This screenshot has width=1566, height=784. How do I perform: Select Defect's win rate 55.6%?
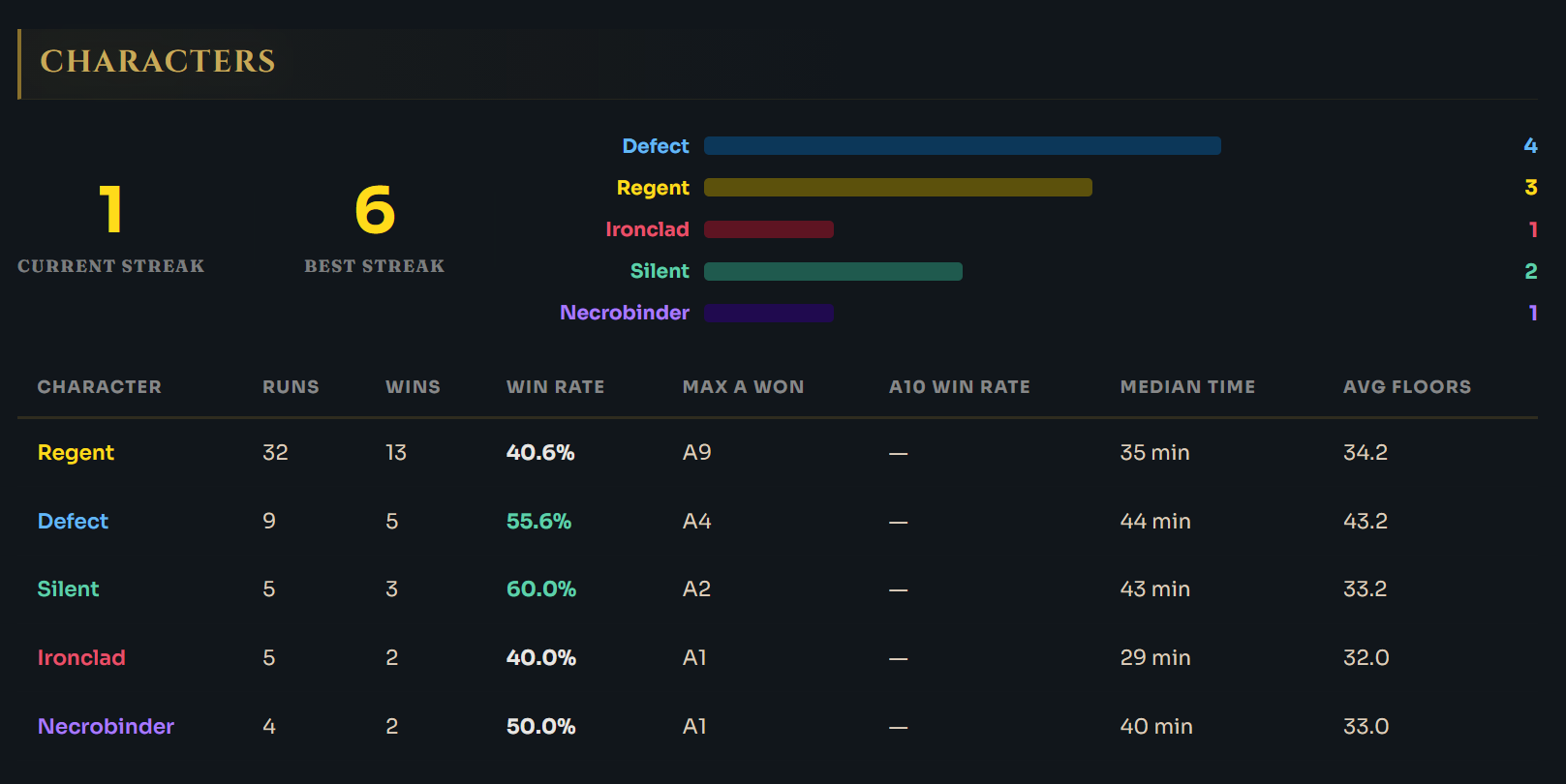click(x=539, y=522)
